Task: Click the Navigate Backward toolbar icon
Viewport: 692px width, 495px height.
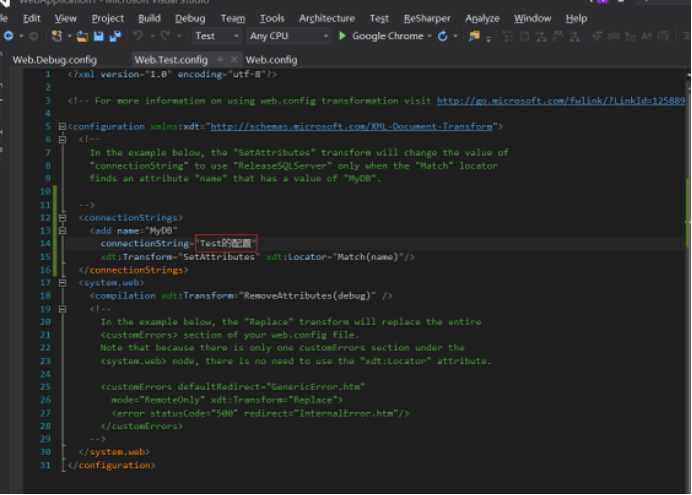Action: pyautogui.click(x=8, y=36)
